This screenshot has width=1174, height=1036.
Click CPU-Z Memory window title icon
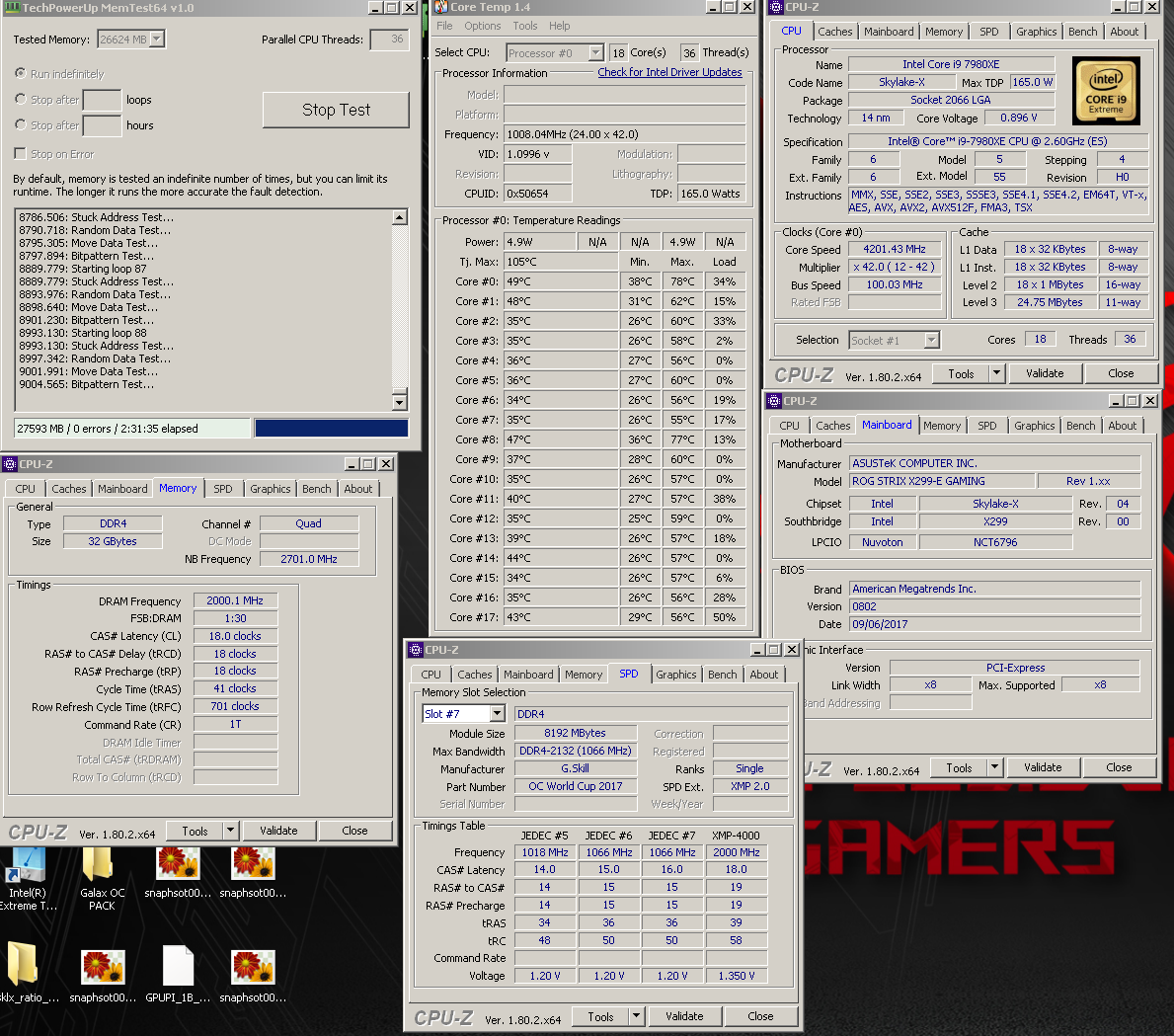10,464
